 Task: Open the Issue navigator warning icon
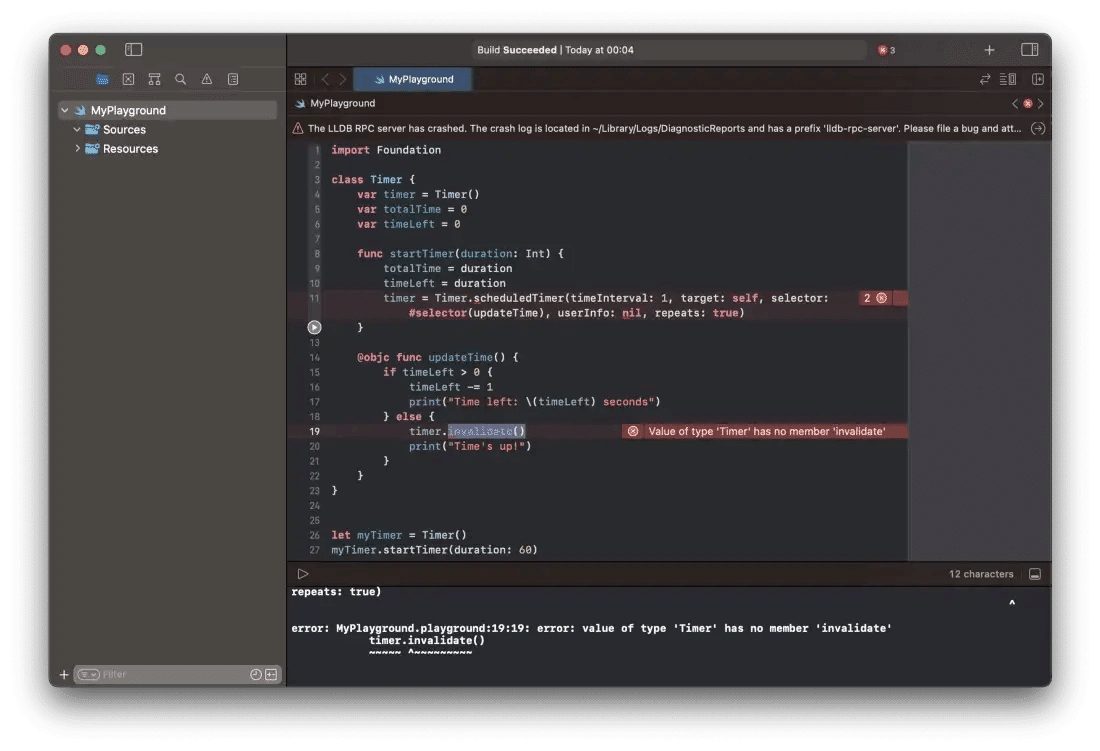(x=207, y=79)
